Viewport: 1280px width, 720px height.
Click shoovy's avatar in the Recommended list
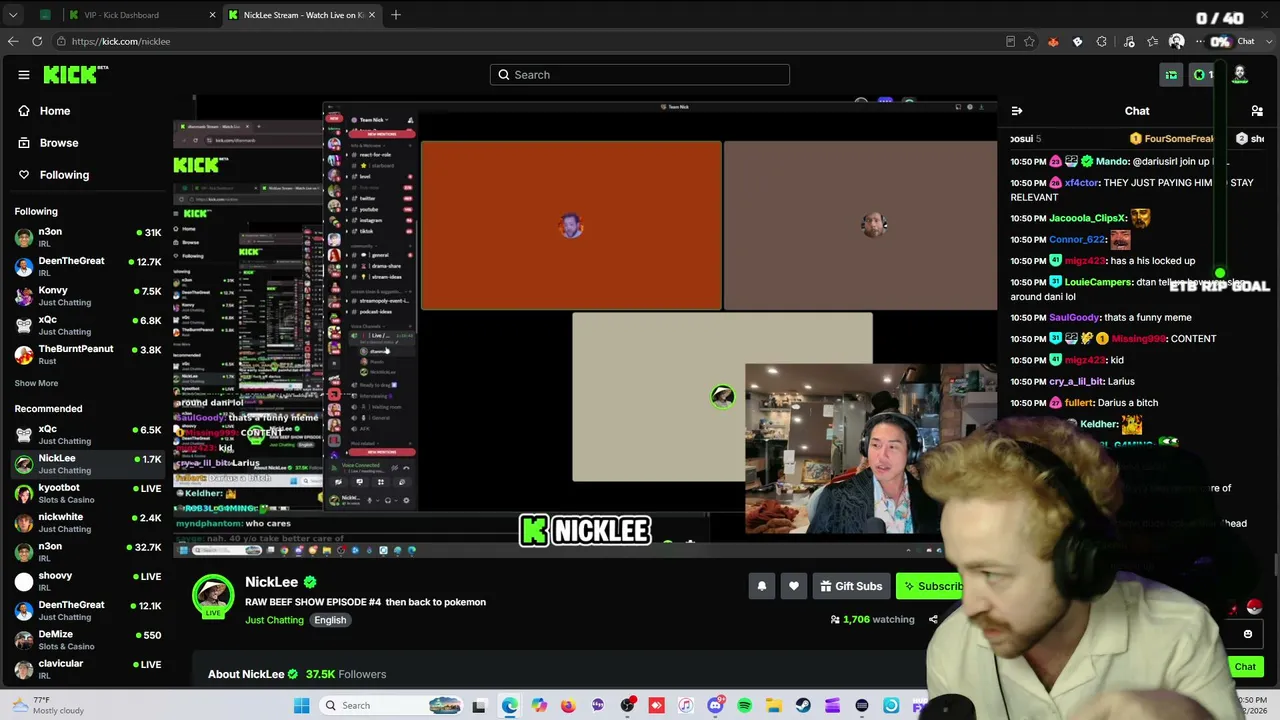24,581
